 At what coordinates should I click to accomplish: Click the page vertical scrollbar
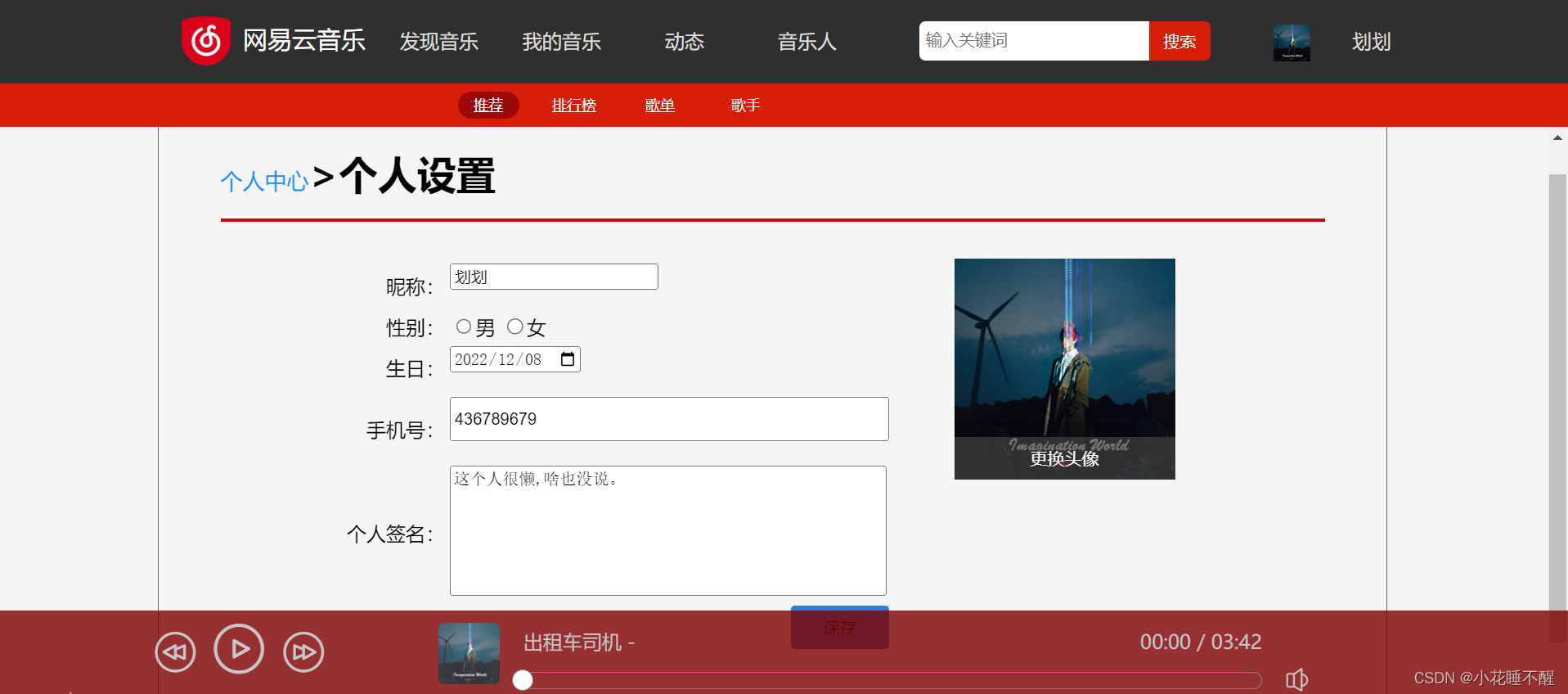click(x=1557, y=409)
